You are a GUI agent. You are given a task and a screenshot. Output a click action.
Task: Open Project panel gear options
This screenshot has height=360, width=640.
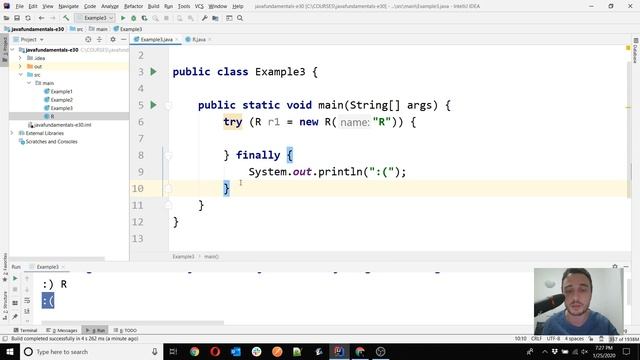(113, 40)
